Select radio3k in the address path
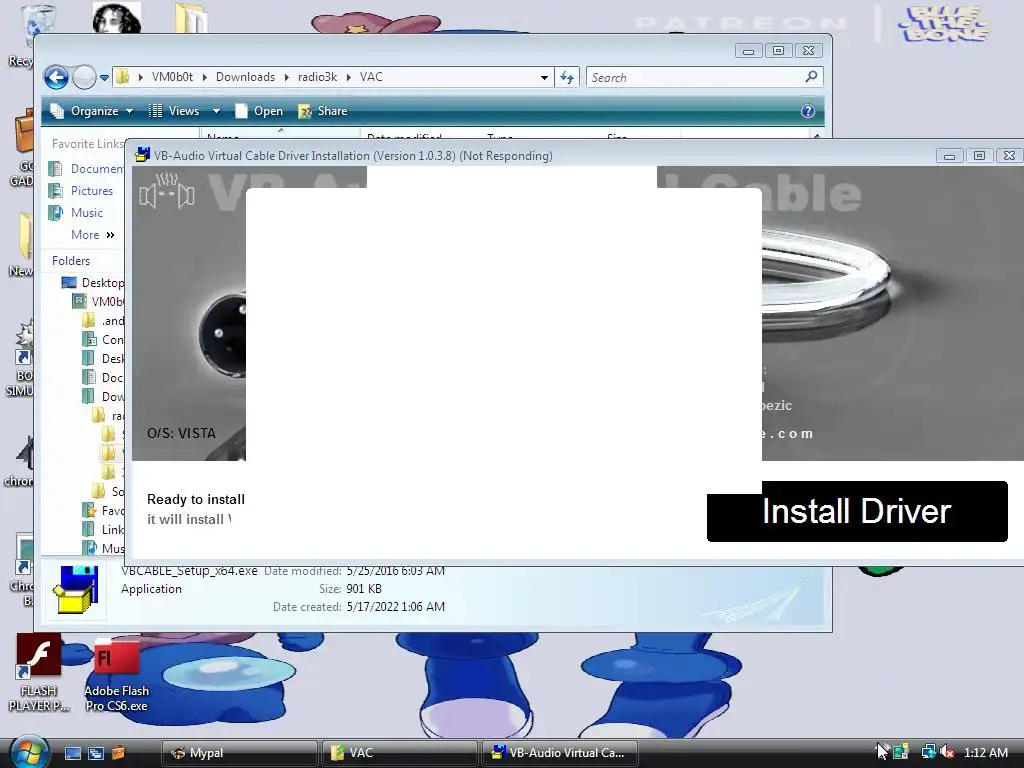This screenshot has height=768, width=1024. pos(317,77)
